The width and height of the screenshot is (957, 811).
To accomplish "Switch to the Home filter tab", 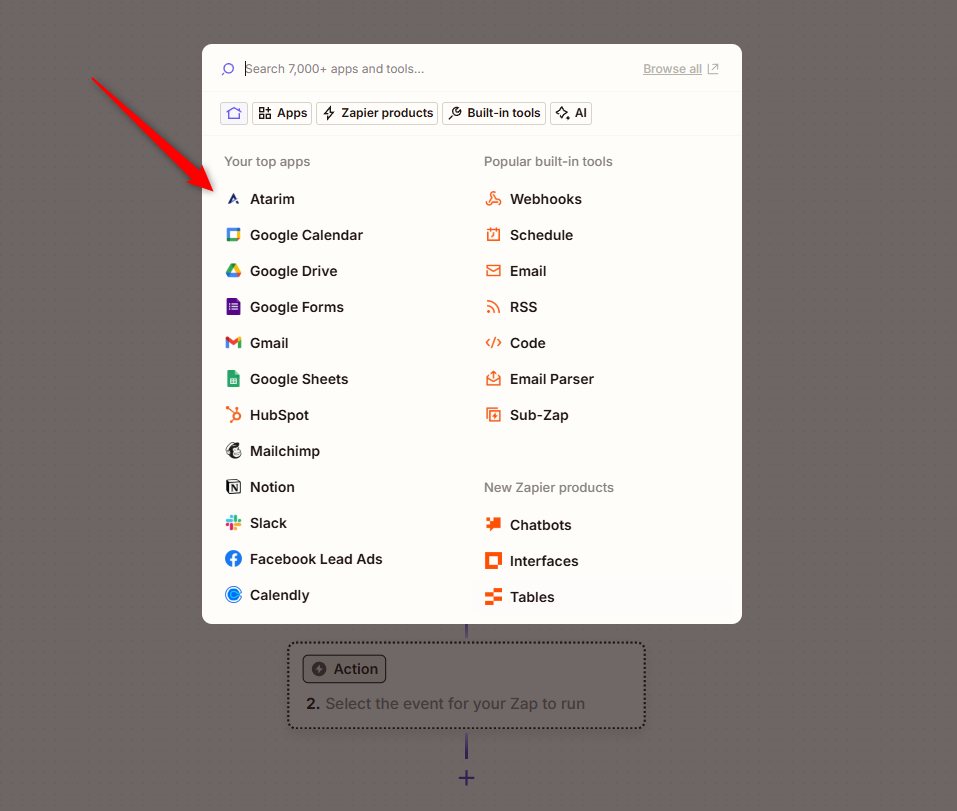I will (x=234, y=113).
